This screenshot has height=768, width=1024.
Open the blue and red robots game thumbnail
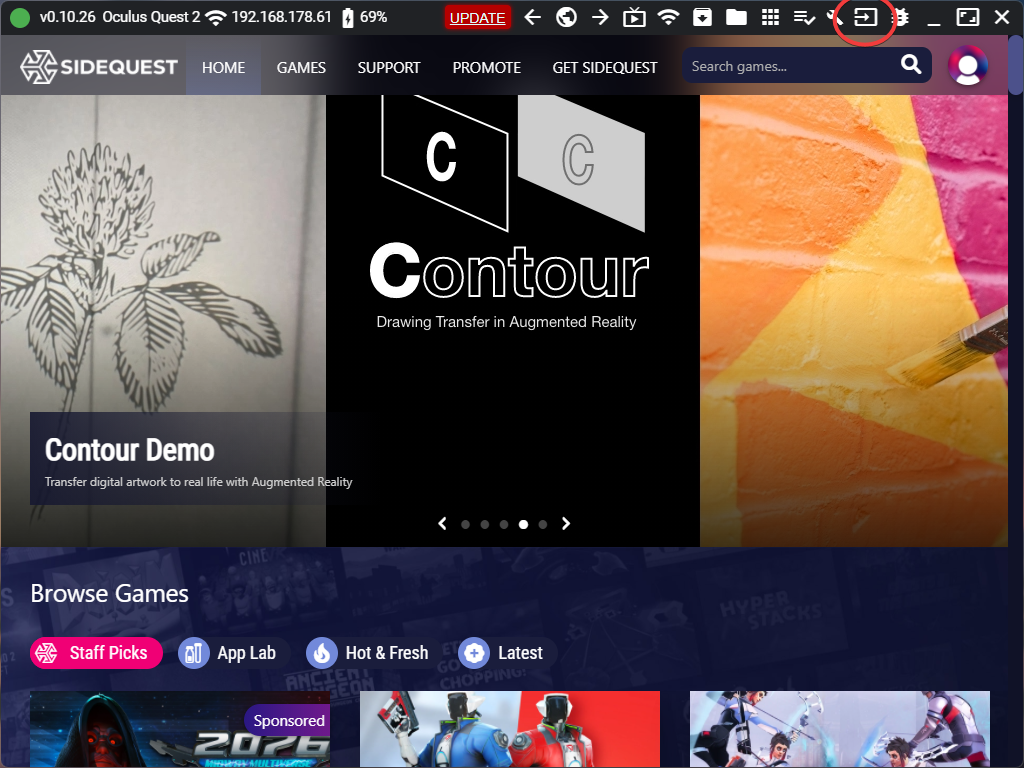pos(509,729)
